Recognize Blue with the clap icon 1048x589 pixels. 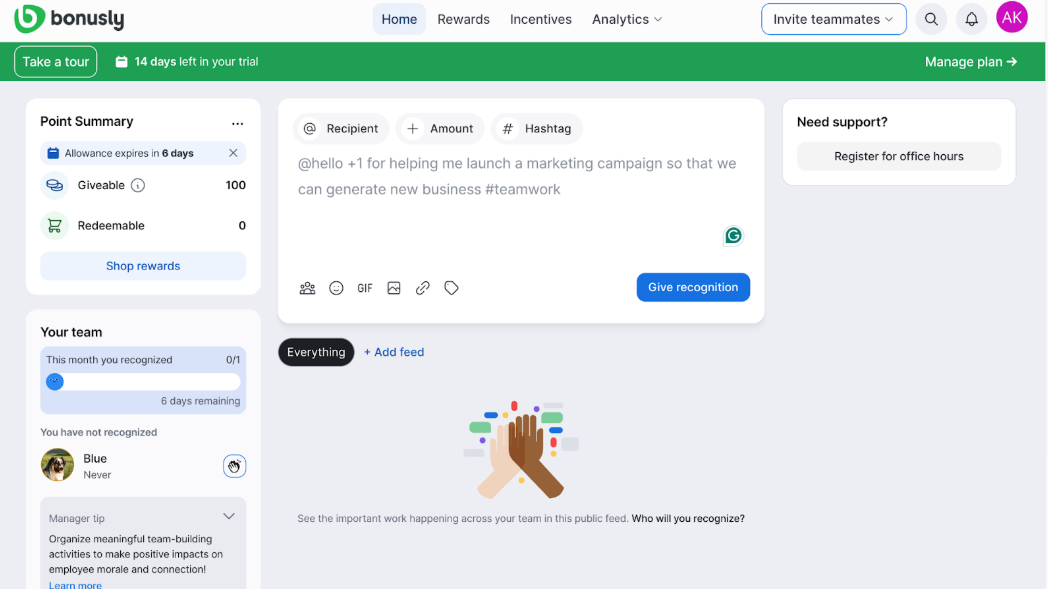click(234, 466)
